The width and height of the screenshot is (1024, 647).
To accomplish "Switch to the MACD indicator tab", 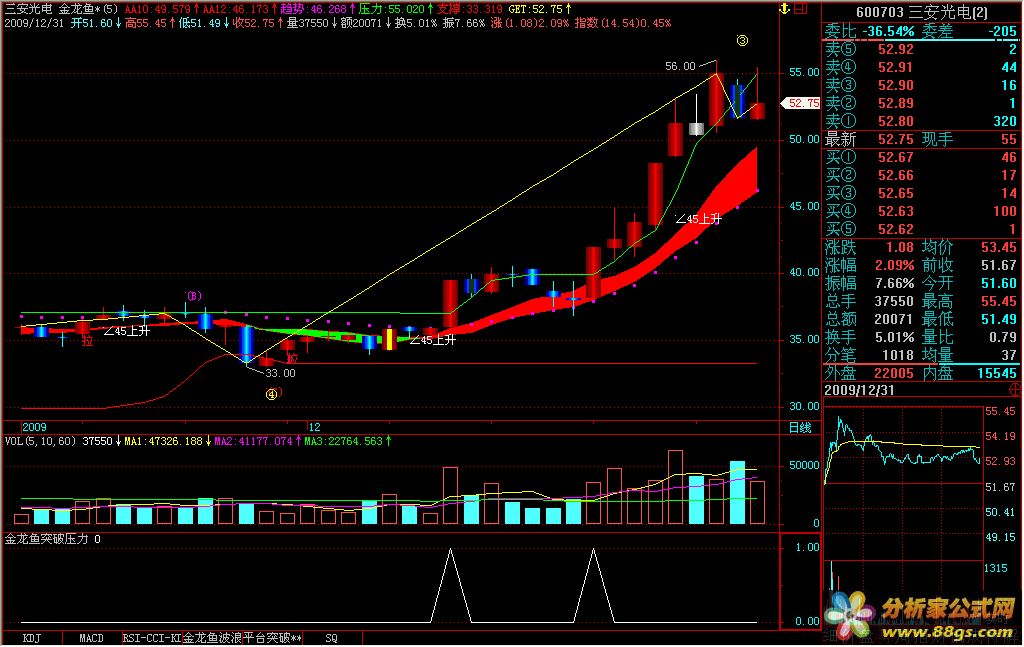I will [x=91, y=637].
